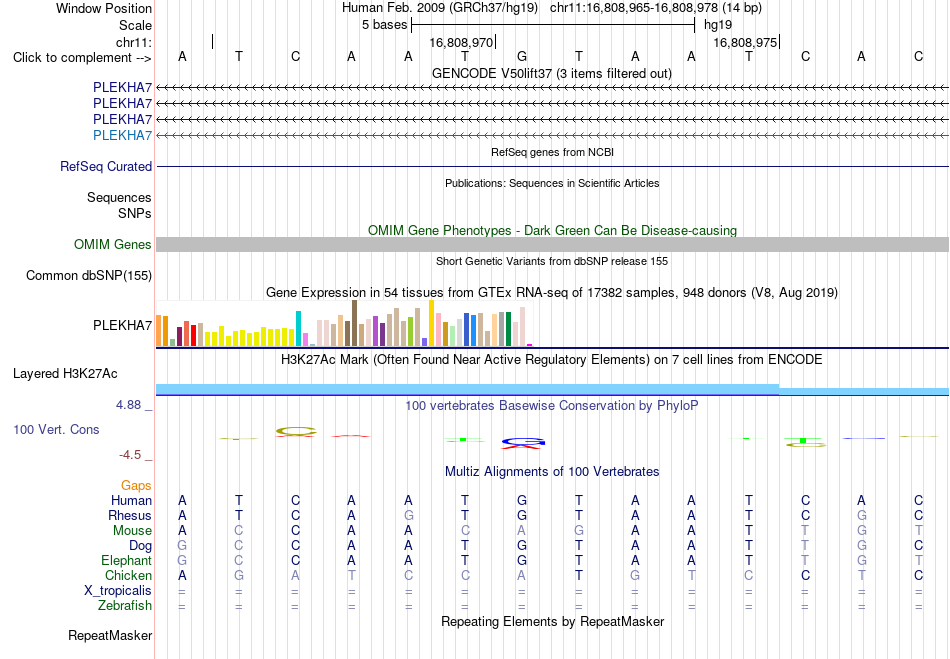Click the blue G logo in PhyloP conservation
Viewport: 950px width, 659px height.
523,442
